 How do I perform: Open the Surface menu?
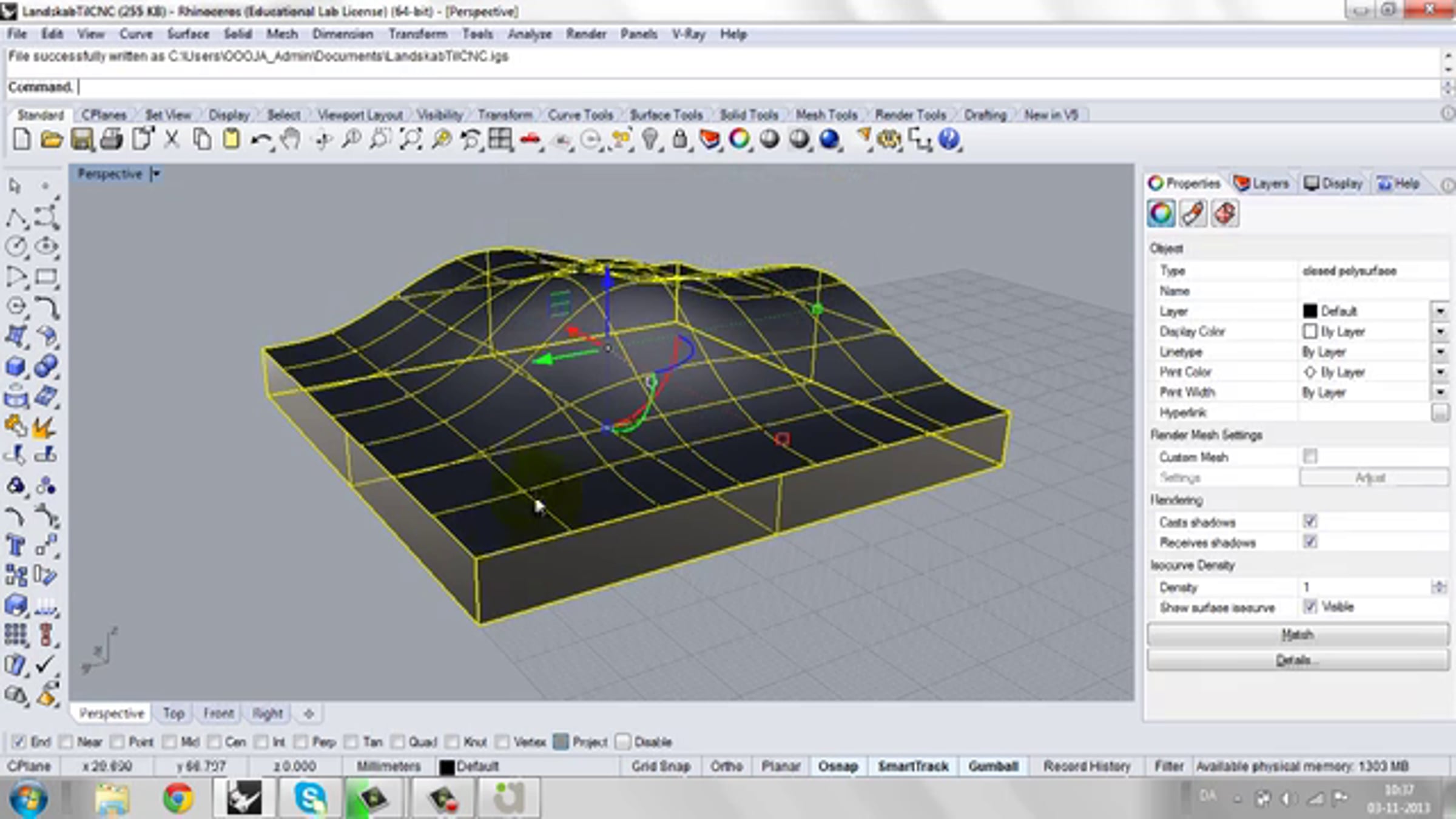[188, 34]
